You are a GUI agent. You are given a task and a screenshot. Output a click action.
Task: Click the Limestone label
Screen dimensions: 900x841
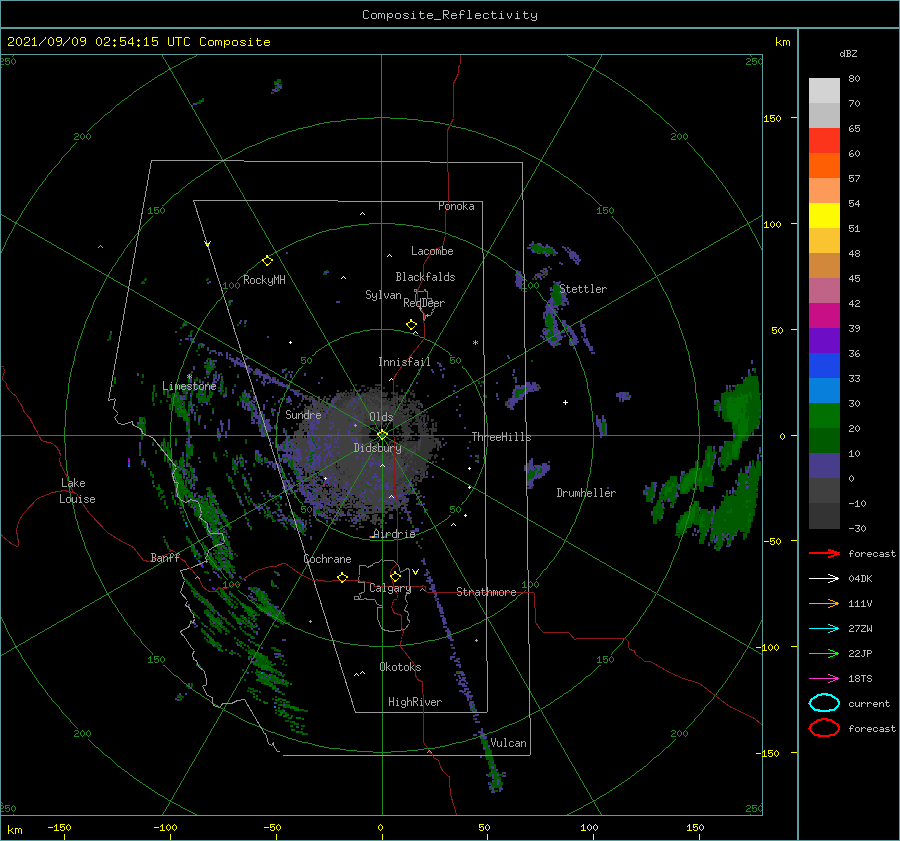189,386
